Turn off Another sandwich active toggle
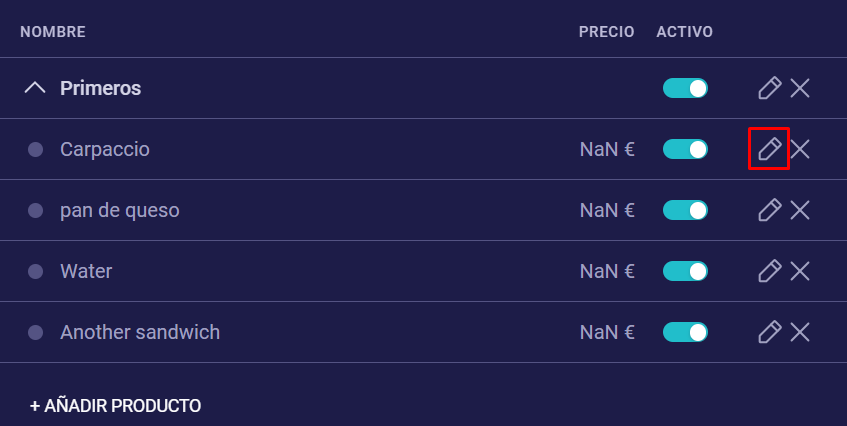847x426 pixels. (685, 332)
